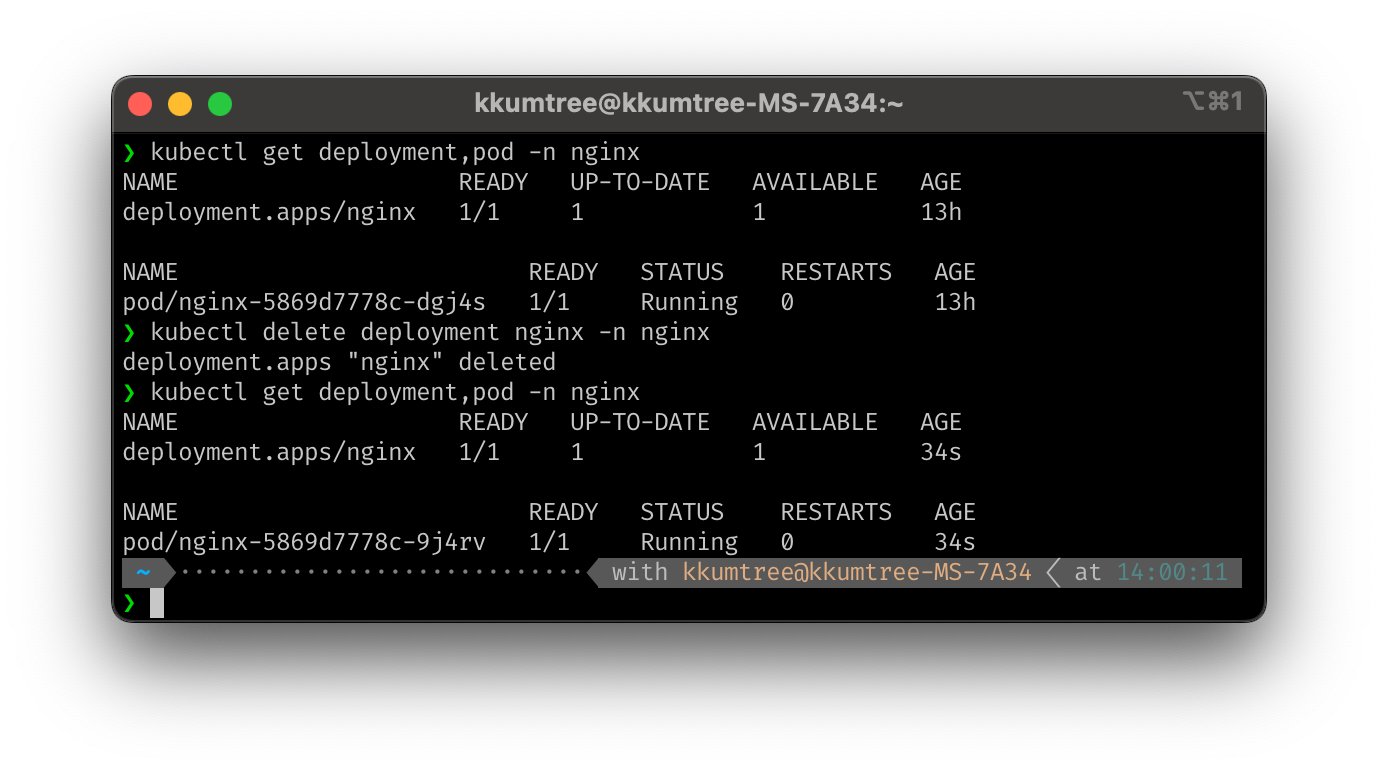Click the ⌥⌘1 shortcut indicator in title bar

pyautogui.click(x=1212, y=101)
